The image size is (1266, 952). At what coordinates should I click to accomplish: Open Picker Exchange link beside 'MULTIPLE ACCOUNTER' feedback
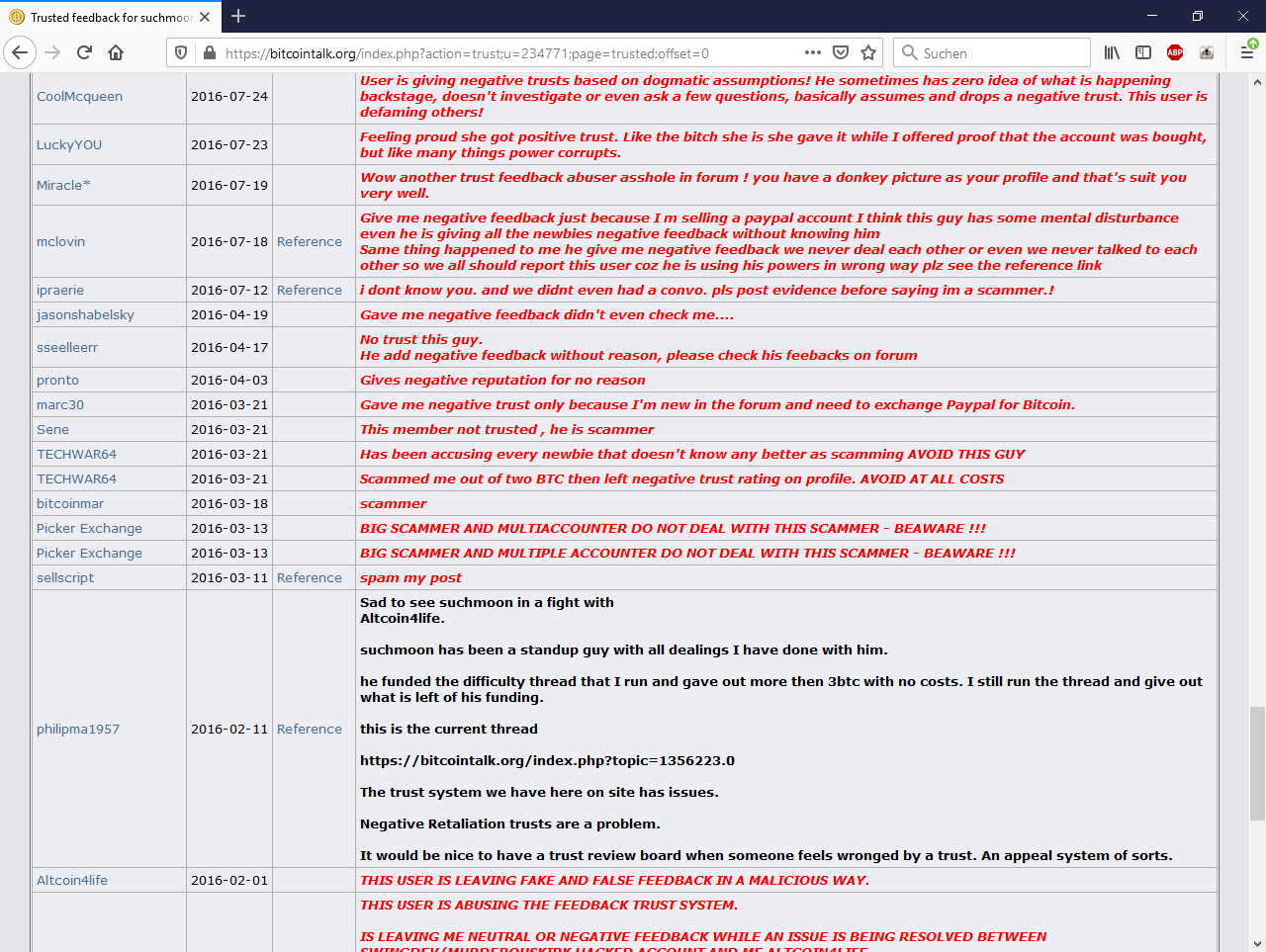(x=89, y=554)
